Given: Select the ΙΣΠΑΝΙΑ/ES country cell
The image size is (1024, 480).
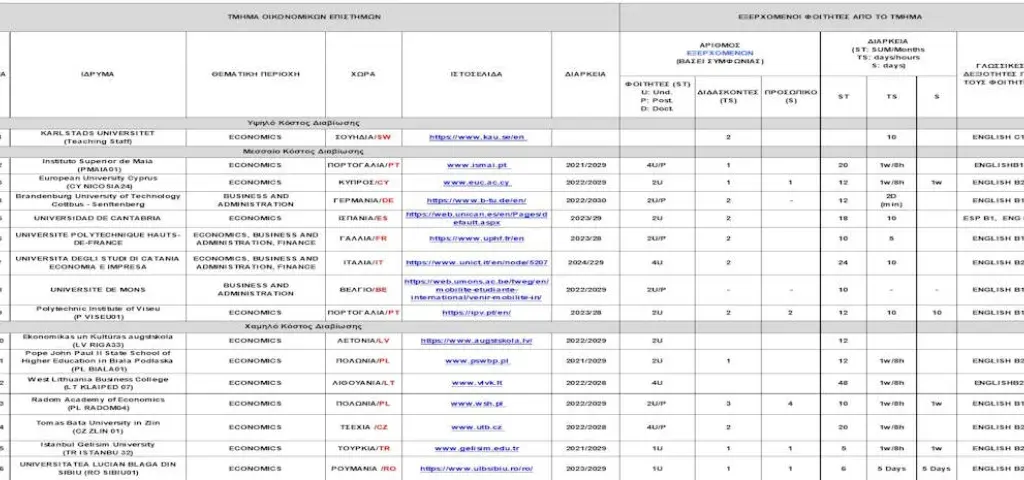Looking at the screenshot, I should point(363,218).
